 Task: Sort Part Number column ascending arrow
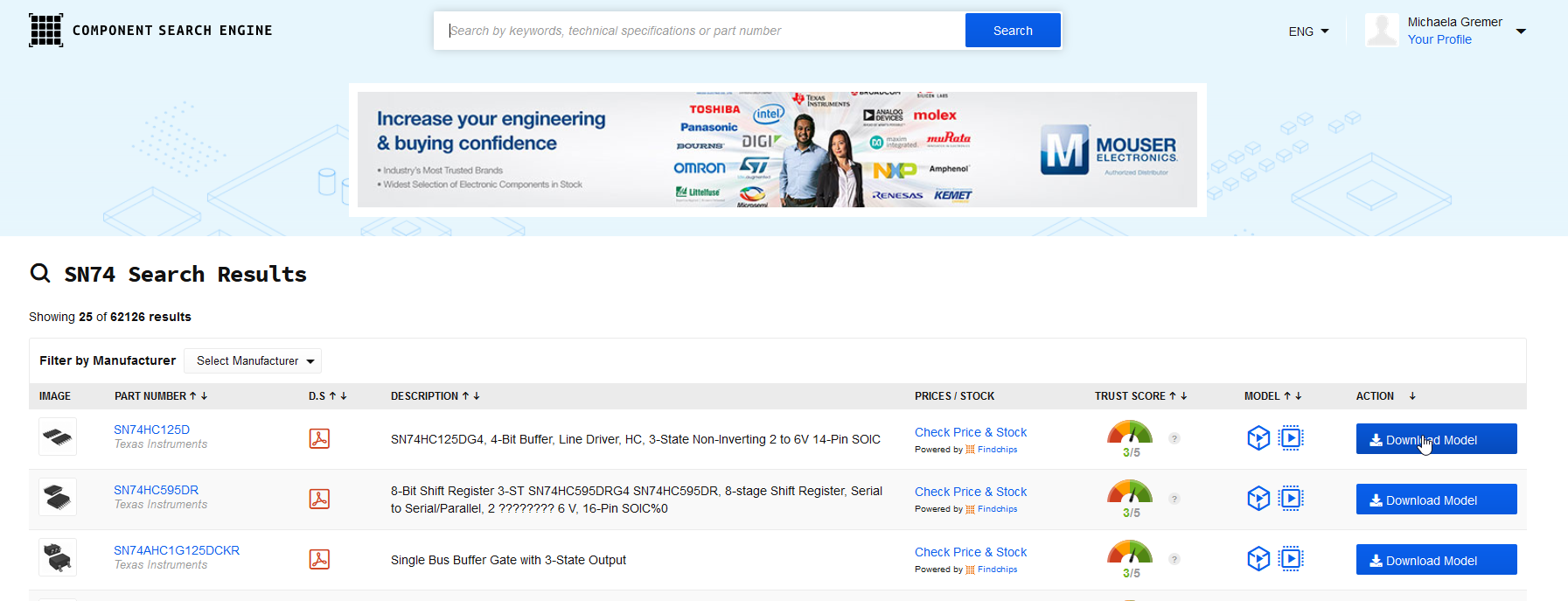pyautogui.click(x=193, y=396)
